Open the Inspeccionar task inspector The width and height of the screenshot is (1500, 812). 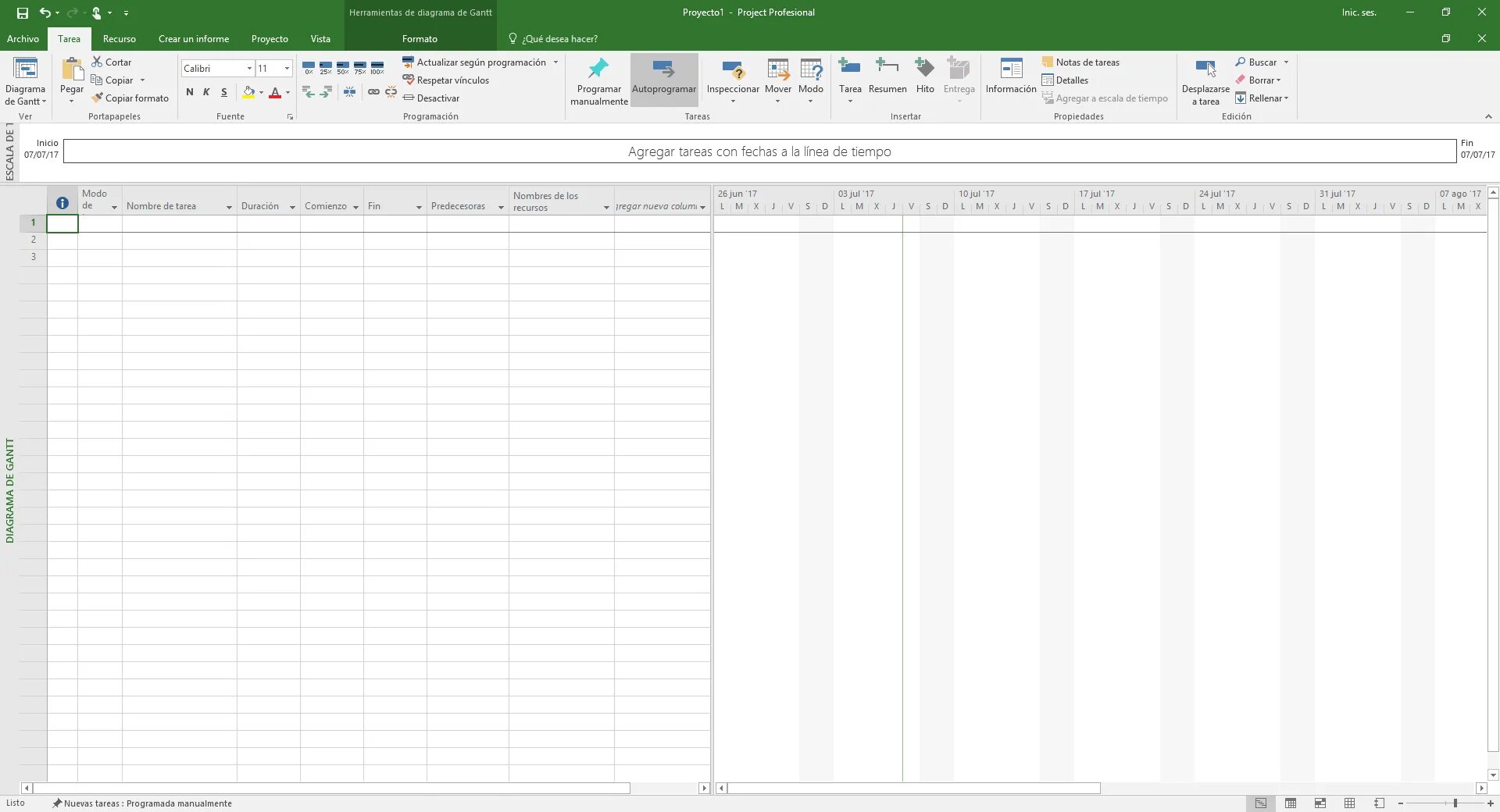click(x=733, y=78)
